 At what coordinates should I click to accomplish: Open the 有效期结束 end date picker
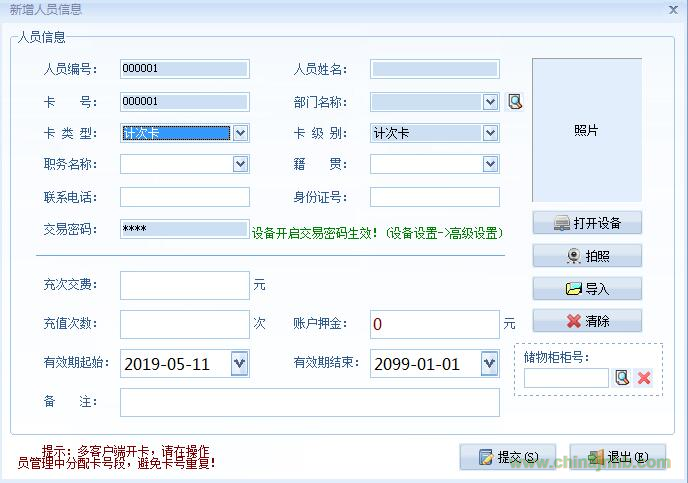coord(489,364)
